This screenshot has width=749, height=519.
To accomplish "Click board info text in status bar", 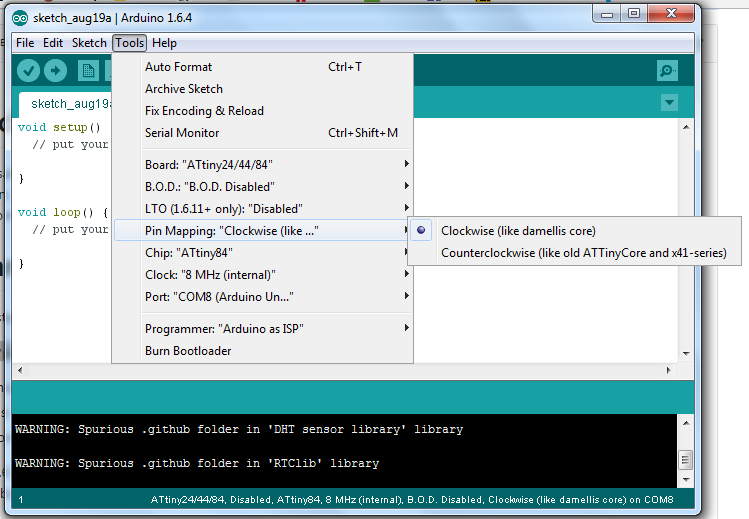I will [x=412, y=500].
